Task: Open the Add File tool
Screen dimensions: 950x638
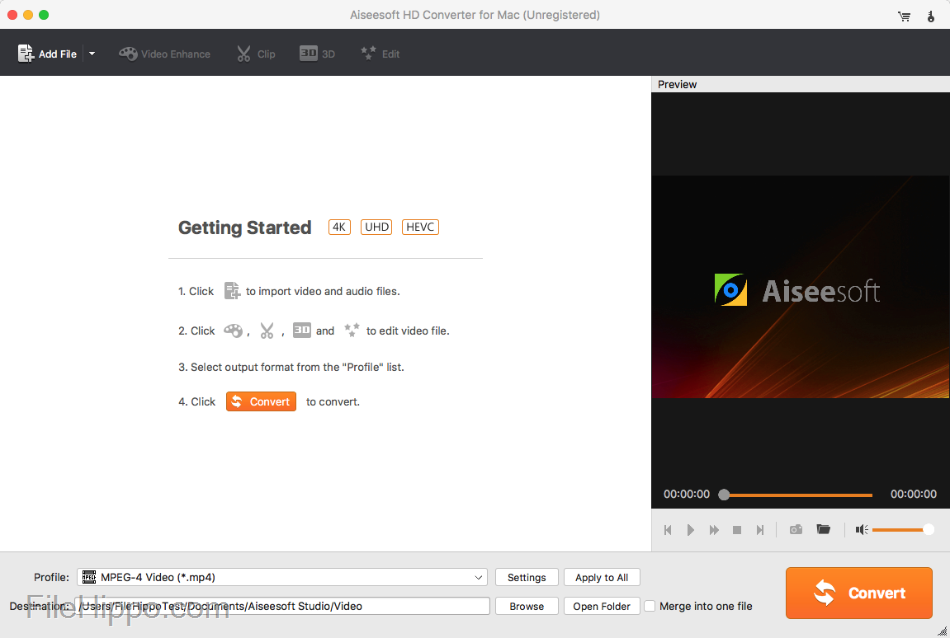Action: pos(48,53)
